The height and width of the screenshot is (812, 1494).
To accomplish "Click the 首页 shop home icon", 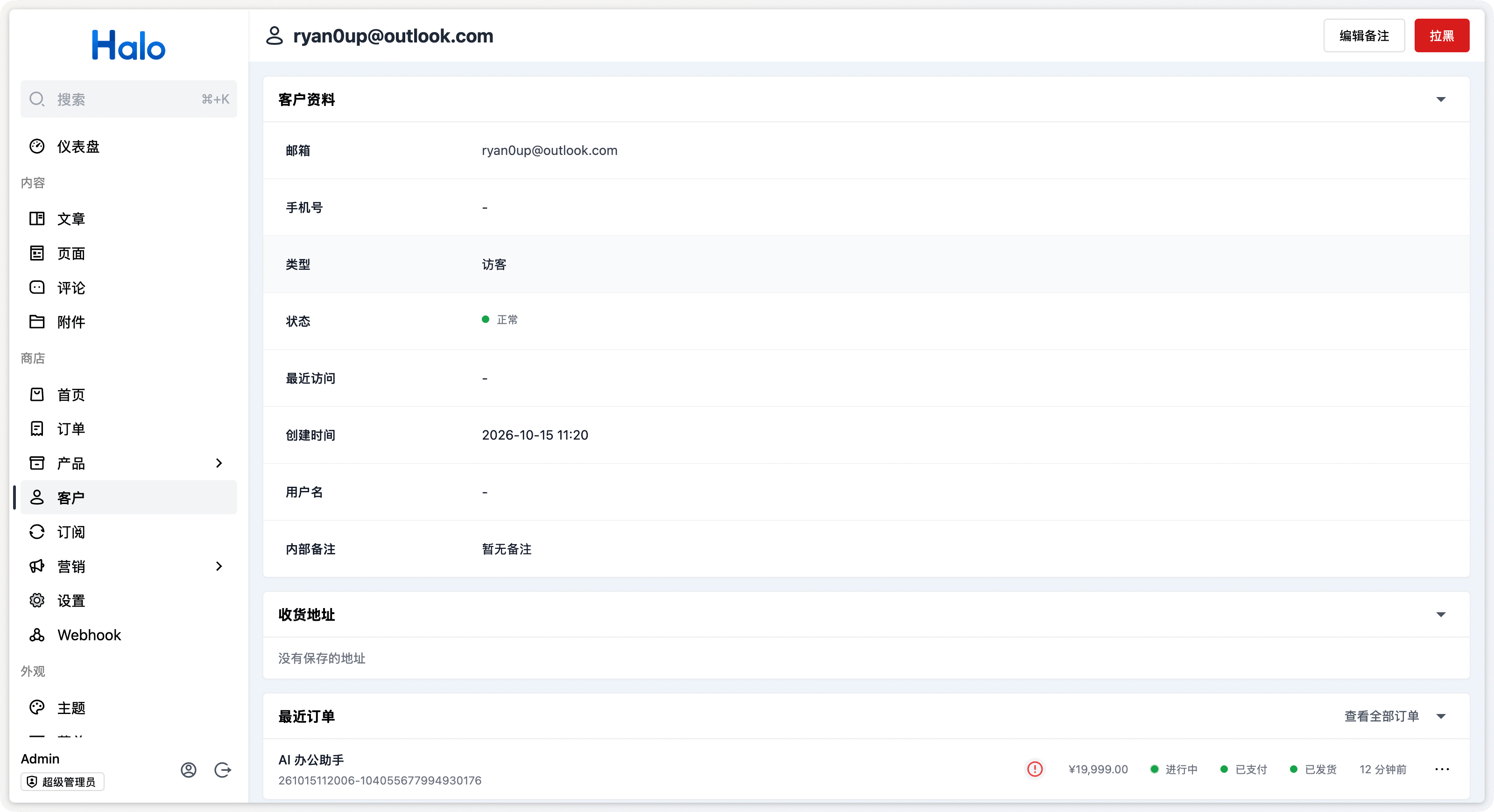I will tap(37, 395).
